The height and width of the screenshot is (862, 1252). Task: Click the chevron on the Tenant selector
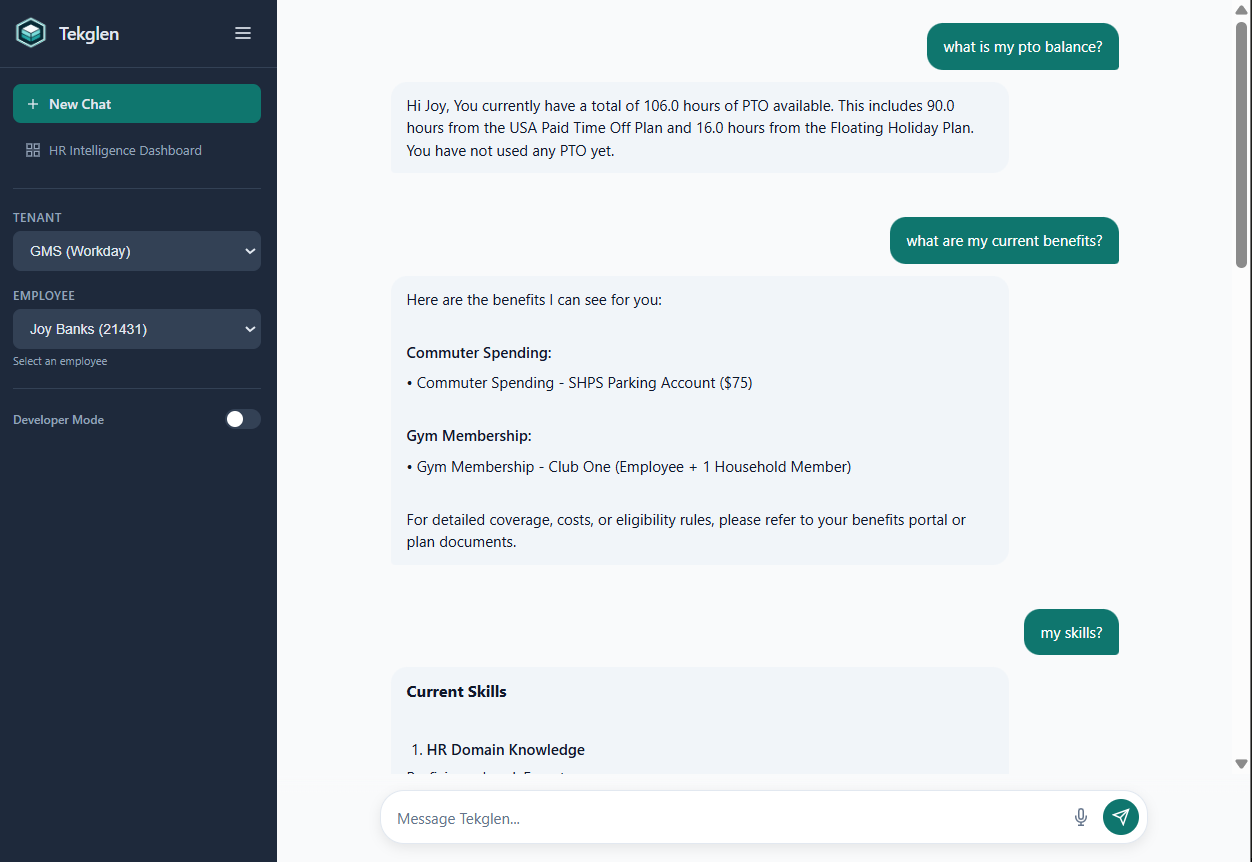250,251
